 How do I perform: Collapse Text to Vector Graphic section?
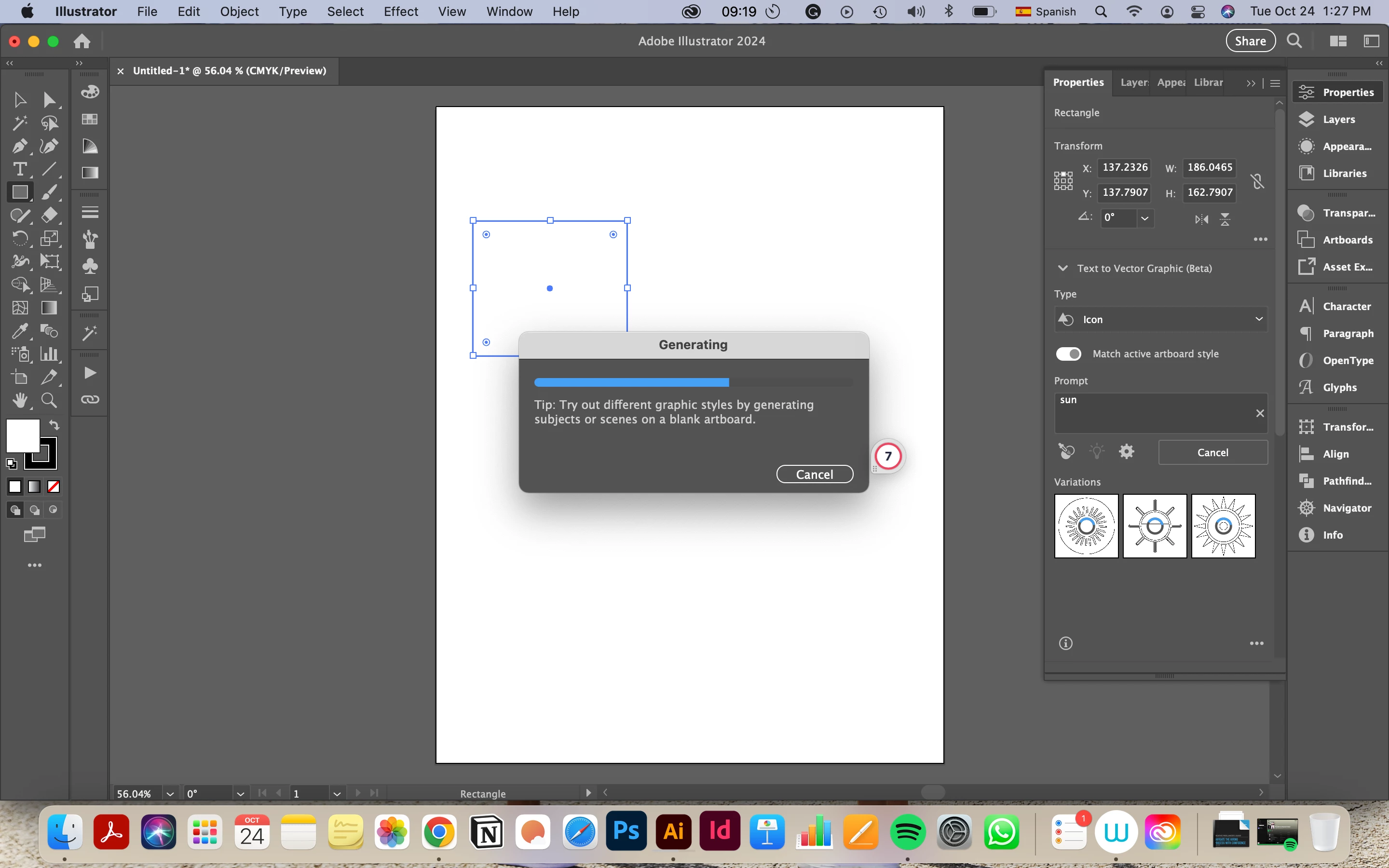coord(1062,268)
